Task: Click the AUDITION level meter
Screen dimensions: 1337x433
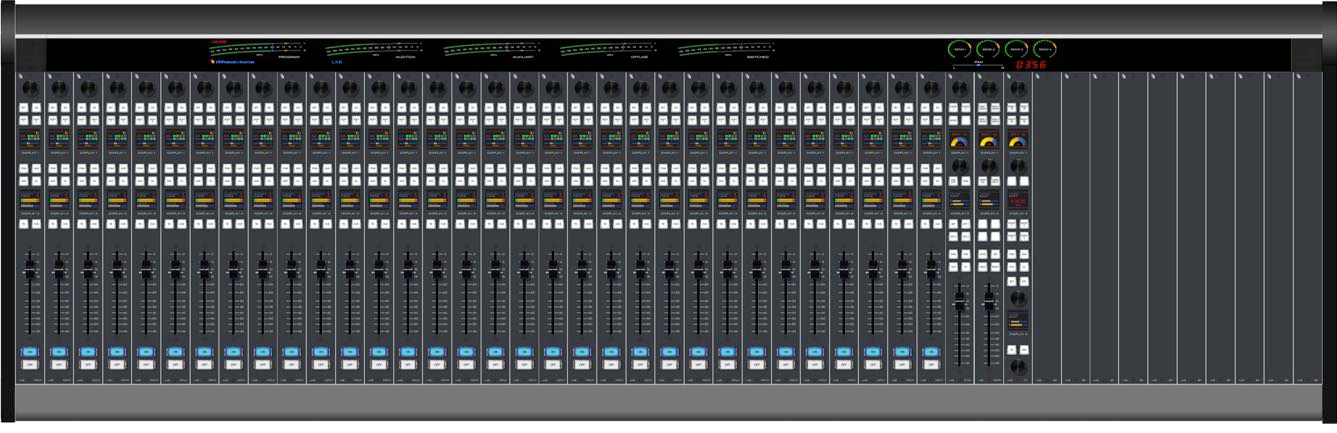Action: click(372, 47)
